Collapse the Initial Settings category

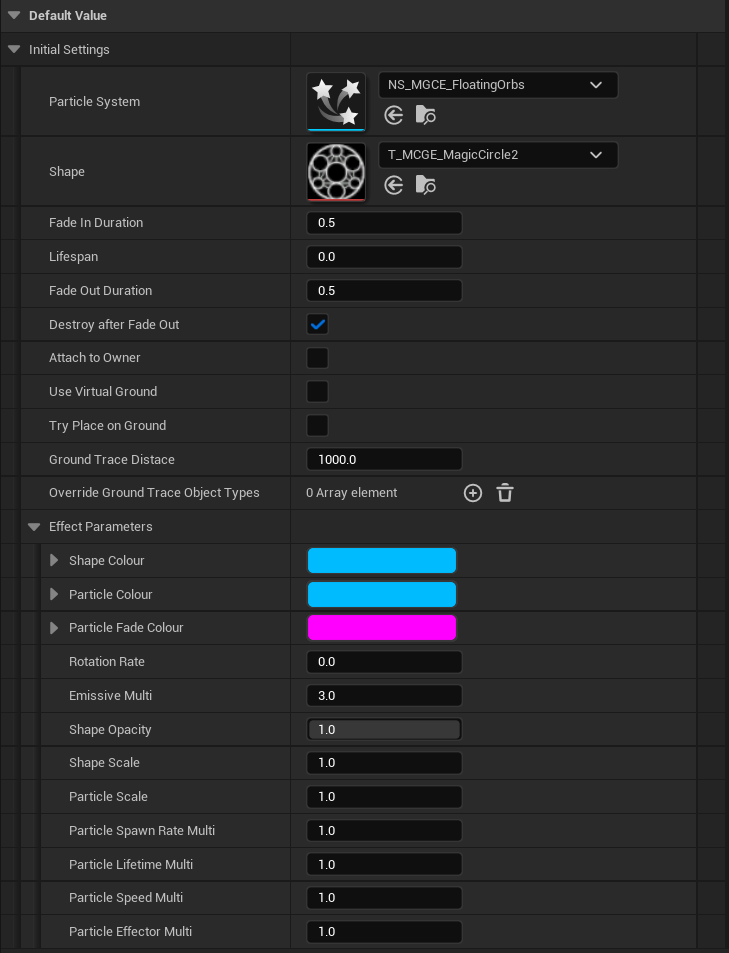click(x=14, y=50)
